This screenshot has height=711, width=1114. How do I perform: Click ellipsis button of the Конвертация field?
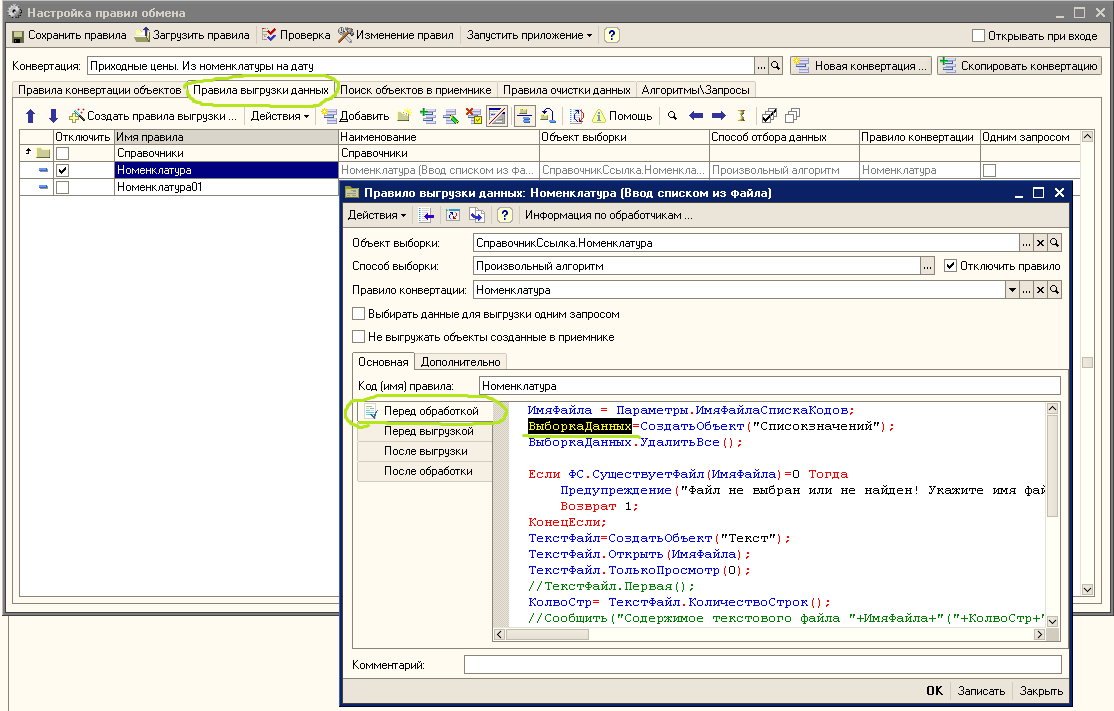[762, 66]
